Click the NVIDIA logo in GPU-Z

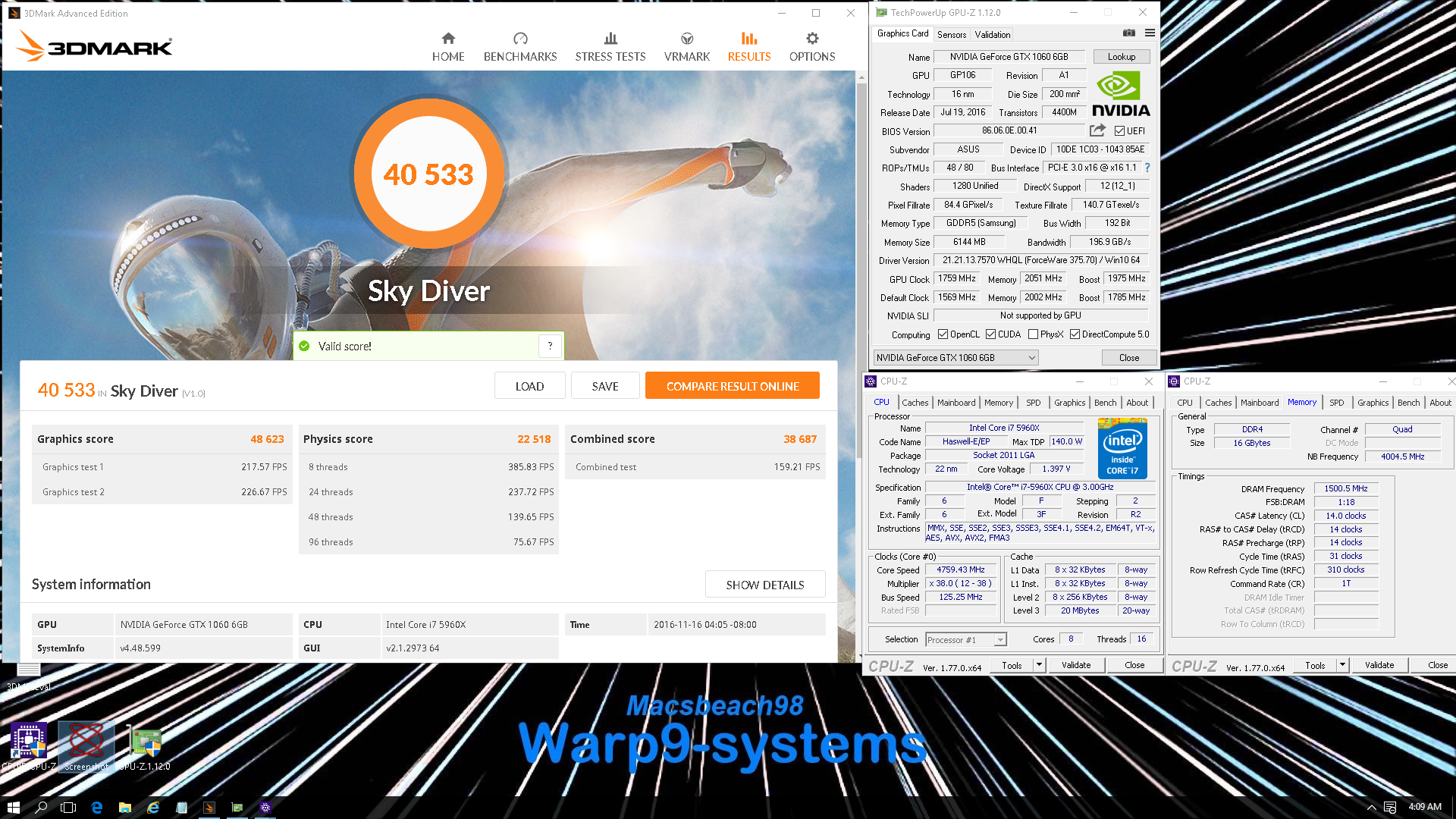click(1121, 93)
